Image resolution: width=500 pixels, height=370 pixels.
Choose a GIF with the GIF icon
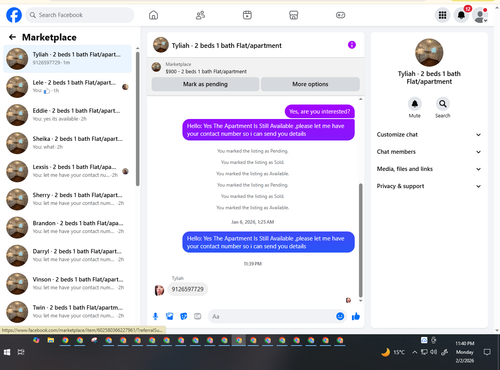pos(198,316)
